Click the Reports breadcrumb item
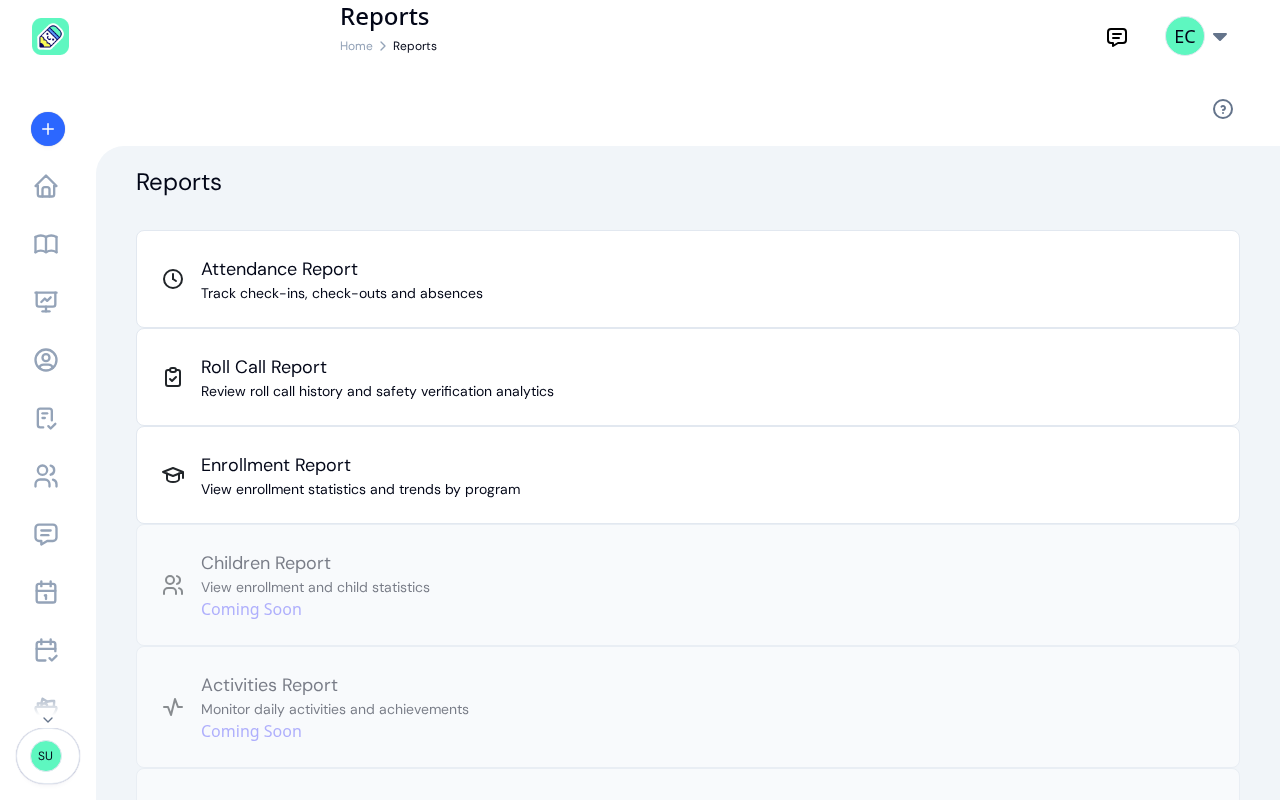 (x=415, y=46)
